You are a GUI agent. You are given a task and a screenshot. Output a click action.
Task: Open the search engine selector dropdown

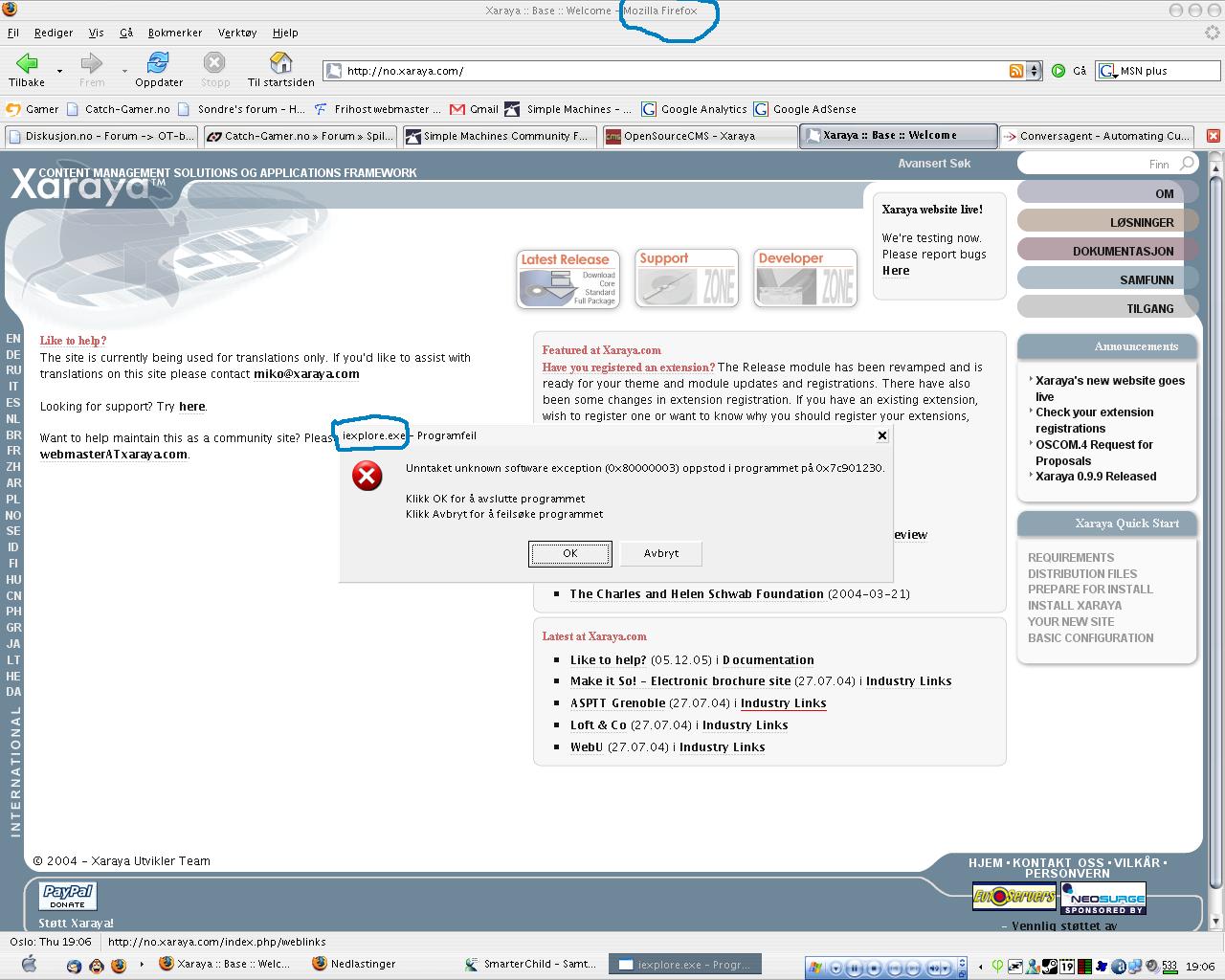pyautogui.click(x=1107, y=71)
